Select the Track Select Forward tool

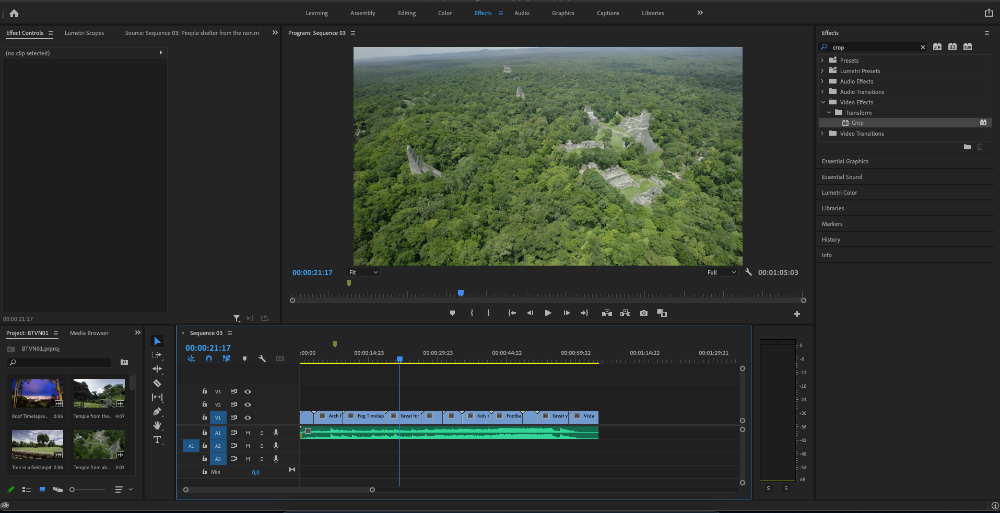coord(157,355)
